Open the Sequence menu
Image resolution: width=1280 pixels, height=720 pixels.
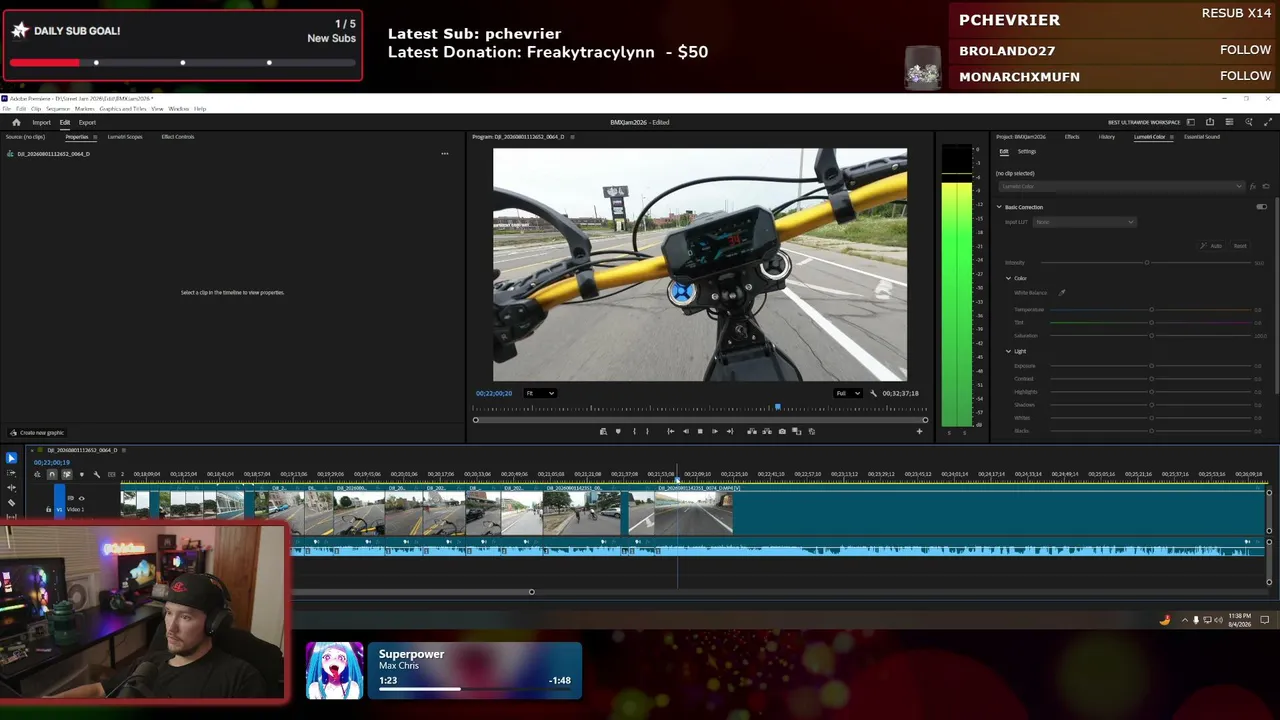coord(58,109)
